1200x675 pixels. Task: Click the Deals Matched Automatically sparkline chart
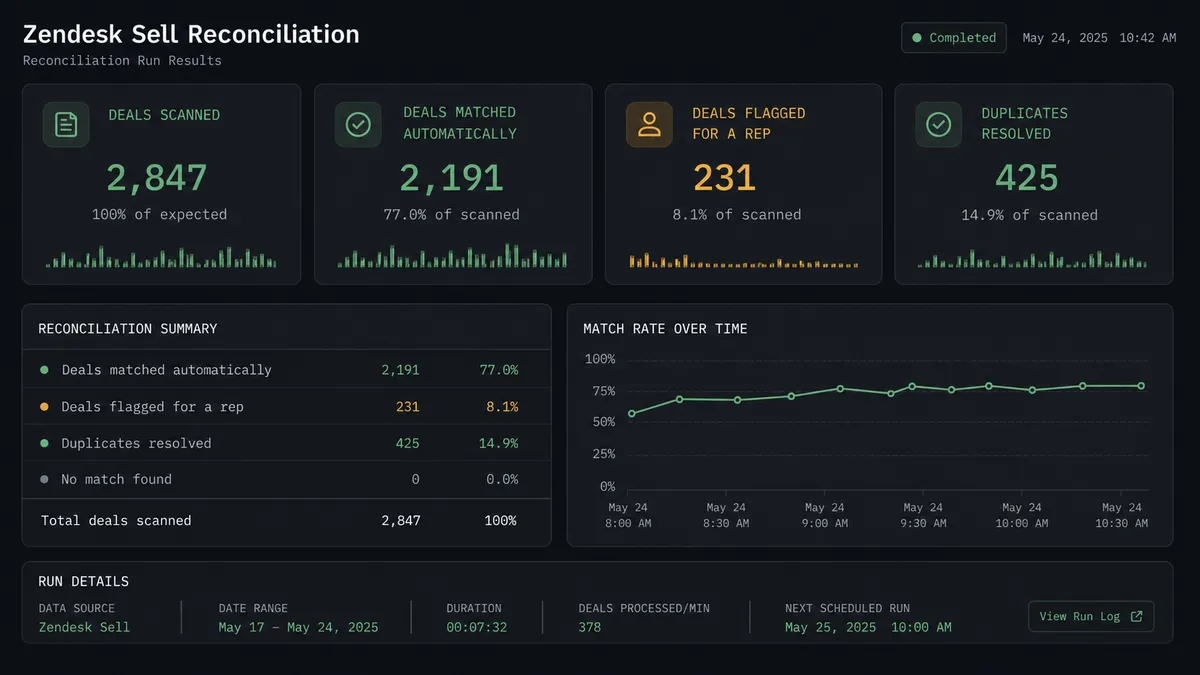coord(452,256)
